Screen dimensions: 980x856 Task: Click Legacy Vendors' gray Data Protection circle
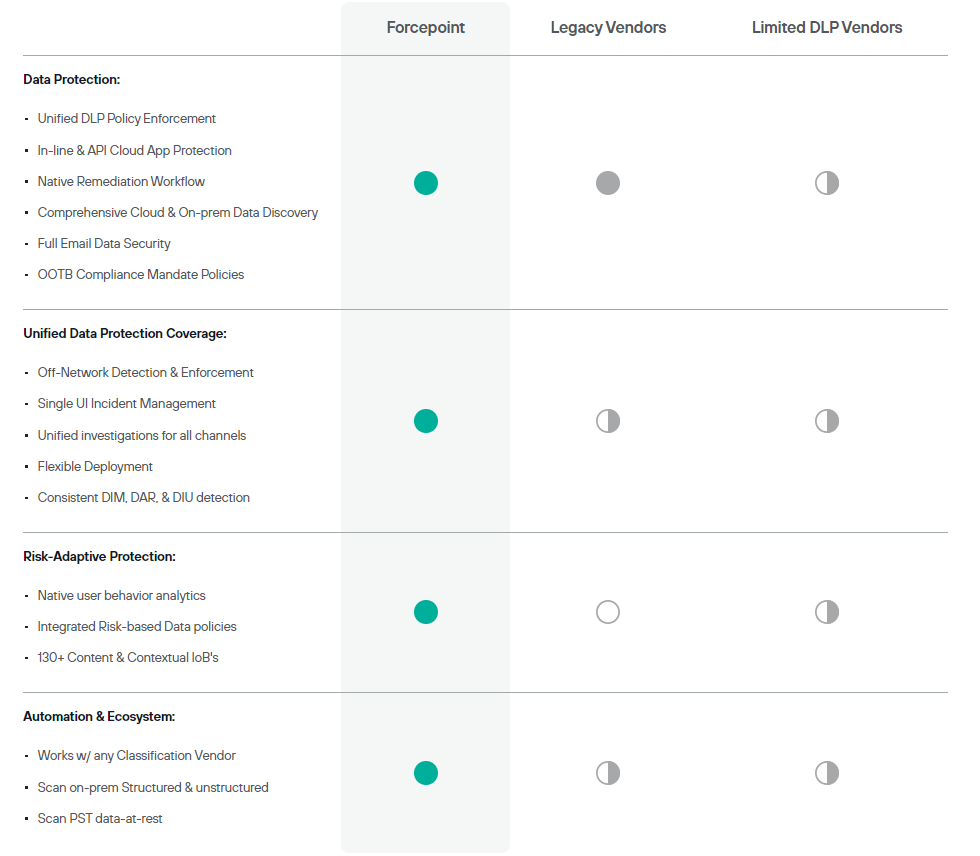[x=608, y=183]
